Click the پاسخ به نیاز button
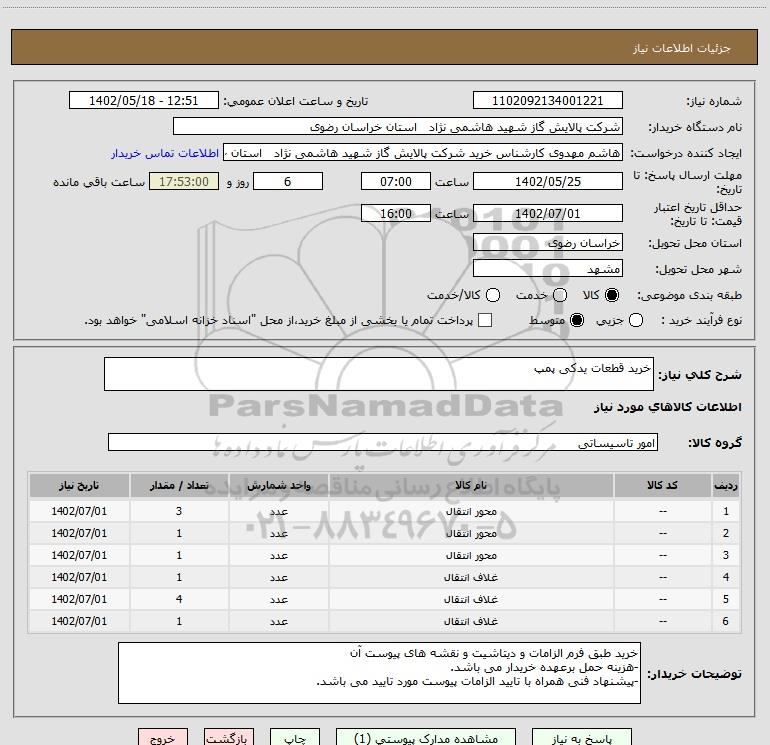This screenshot has width=770, height=745. (581, 738)
